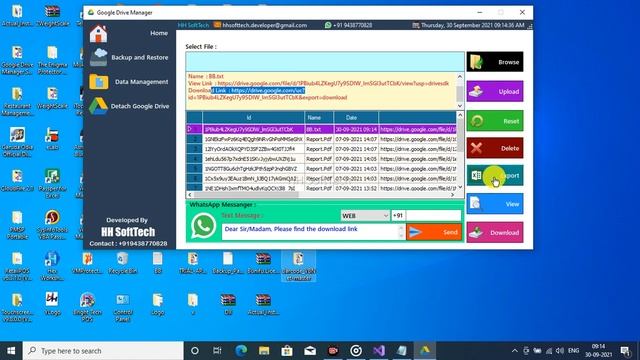
Task: Open Backup and Restore cloud icon
Action: tap(98, 57)
